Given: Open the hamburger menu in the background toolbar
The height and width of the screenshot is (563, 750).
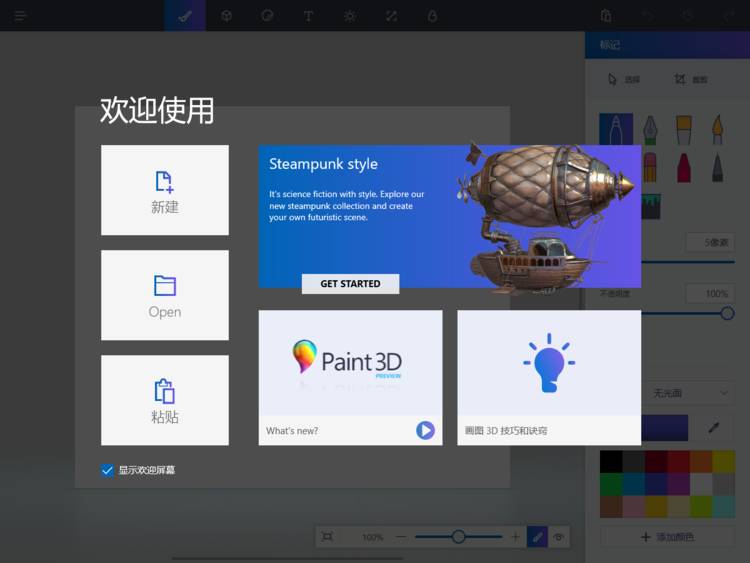Looking at the screenshot, I should click(x=20, y=16).
